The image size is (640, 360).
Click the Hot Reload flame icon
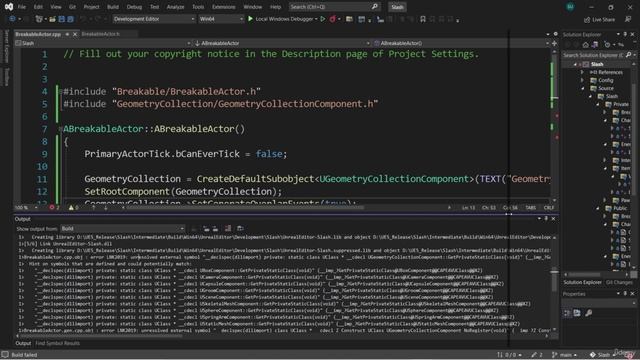coord(333,19)
